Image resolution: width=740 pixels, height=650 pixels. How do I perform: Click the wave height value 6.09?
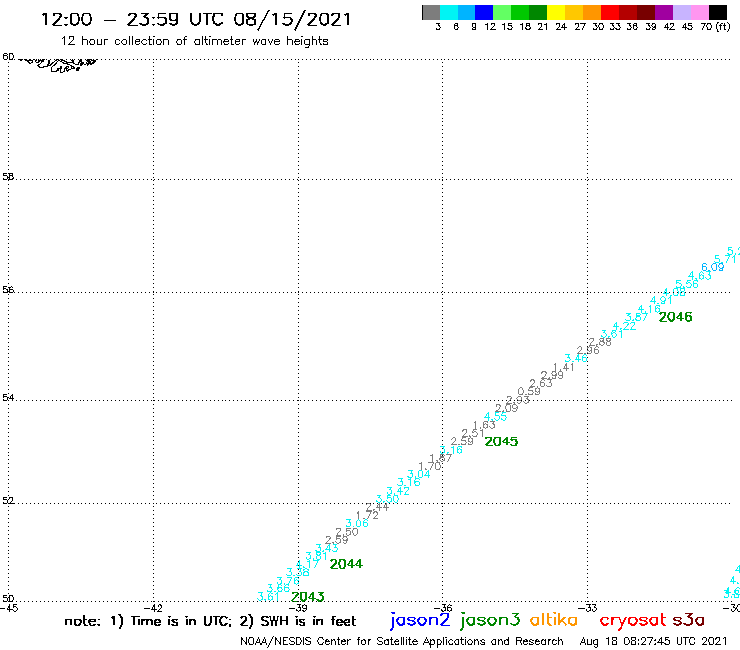(x=713, y=267)
